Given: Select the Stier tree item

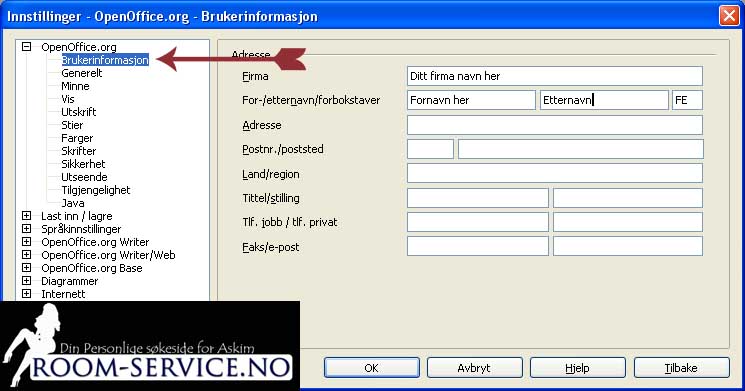Looking at the screenshot, I should 72,125.
